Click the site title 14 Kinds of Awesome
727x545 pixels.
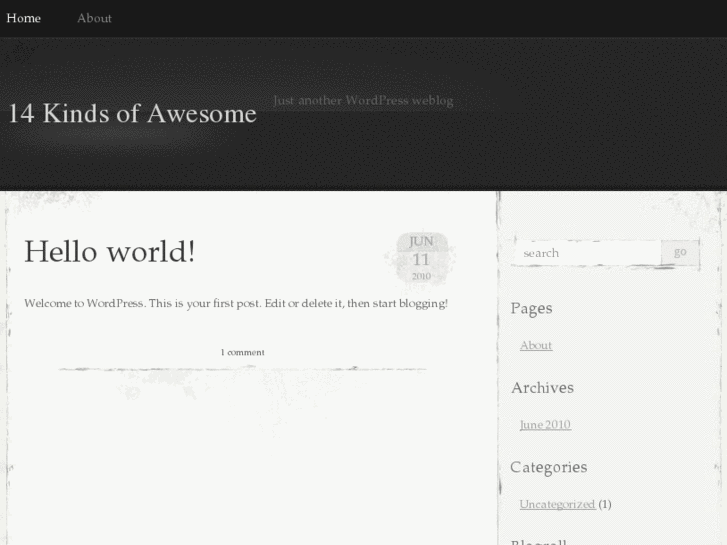tap(133, 113)
